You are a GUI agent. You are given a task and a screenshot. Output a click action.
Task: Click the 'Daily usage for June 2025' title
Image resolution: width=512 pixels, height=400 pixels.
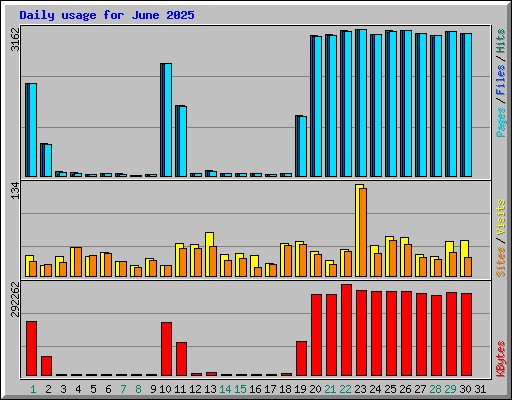(x=107, y=15)
